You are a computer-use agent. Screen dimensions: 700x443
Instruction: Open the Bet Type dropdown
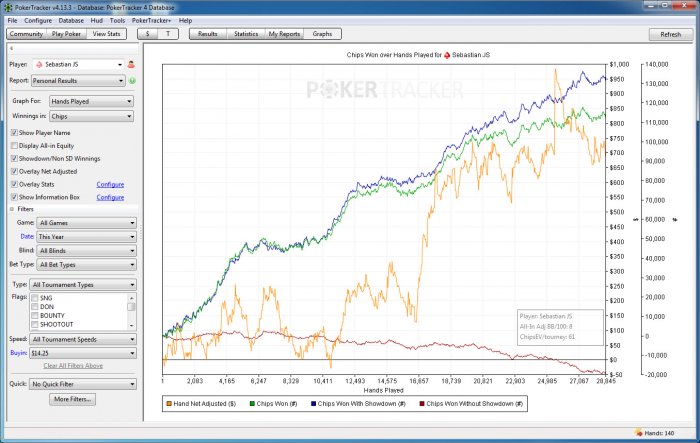tap(87, 265)
